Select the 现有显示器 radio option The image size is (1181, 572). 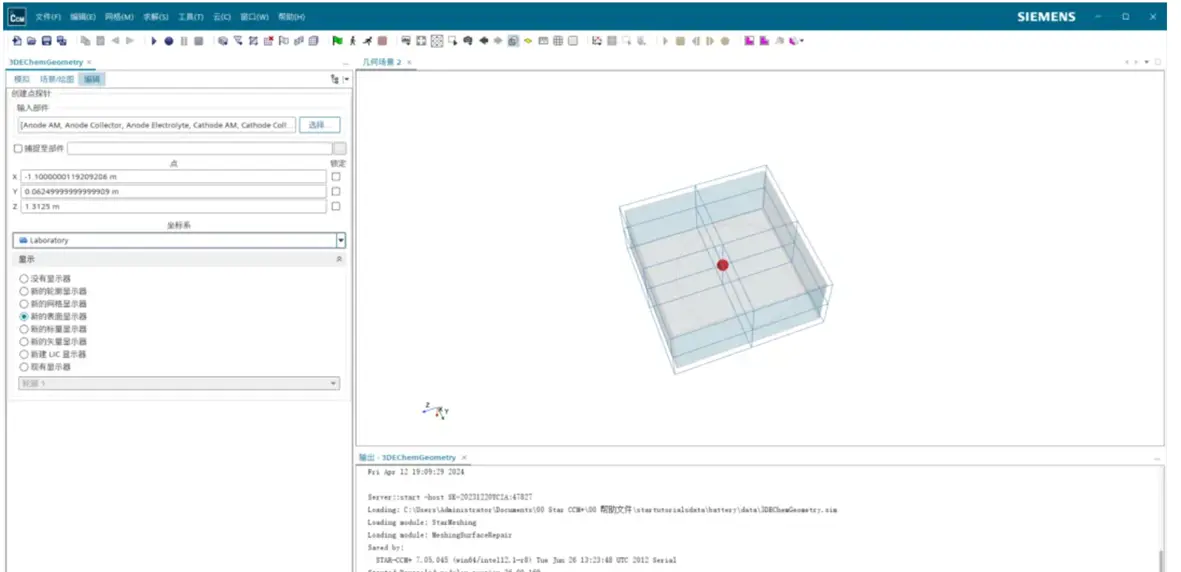click(x=24, y=367)
